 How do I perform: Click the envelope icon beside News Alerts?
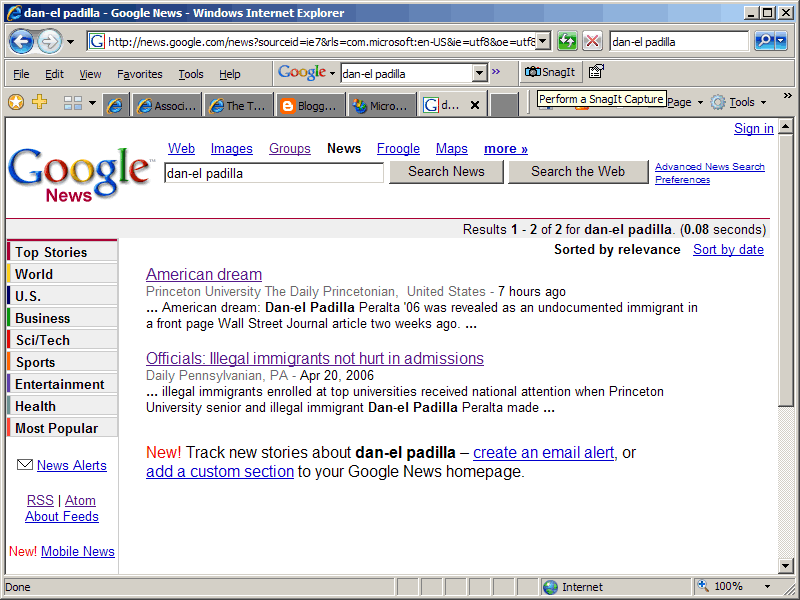(24, 465)
